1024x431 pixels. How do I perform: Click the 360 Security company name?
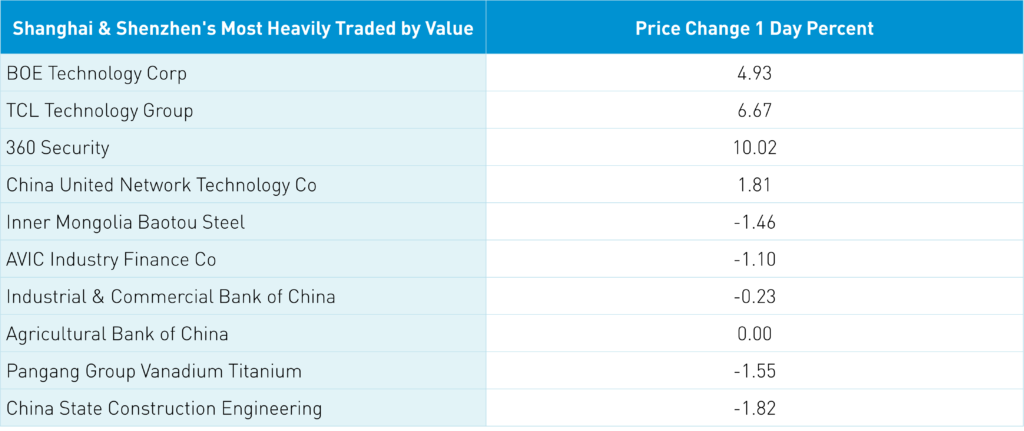(x=55, y=147)
